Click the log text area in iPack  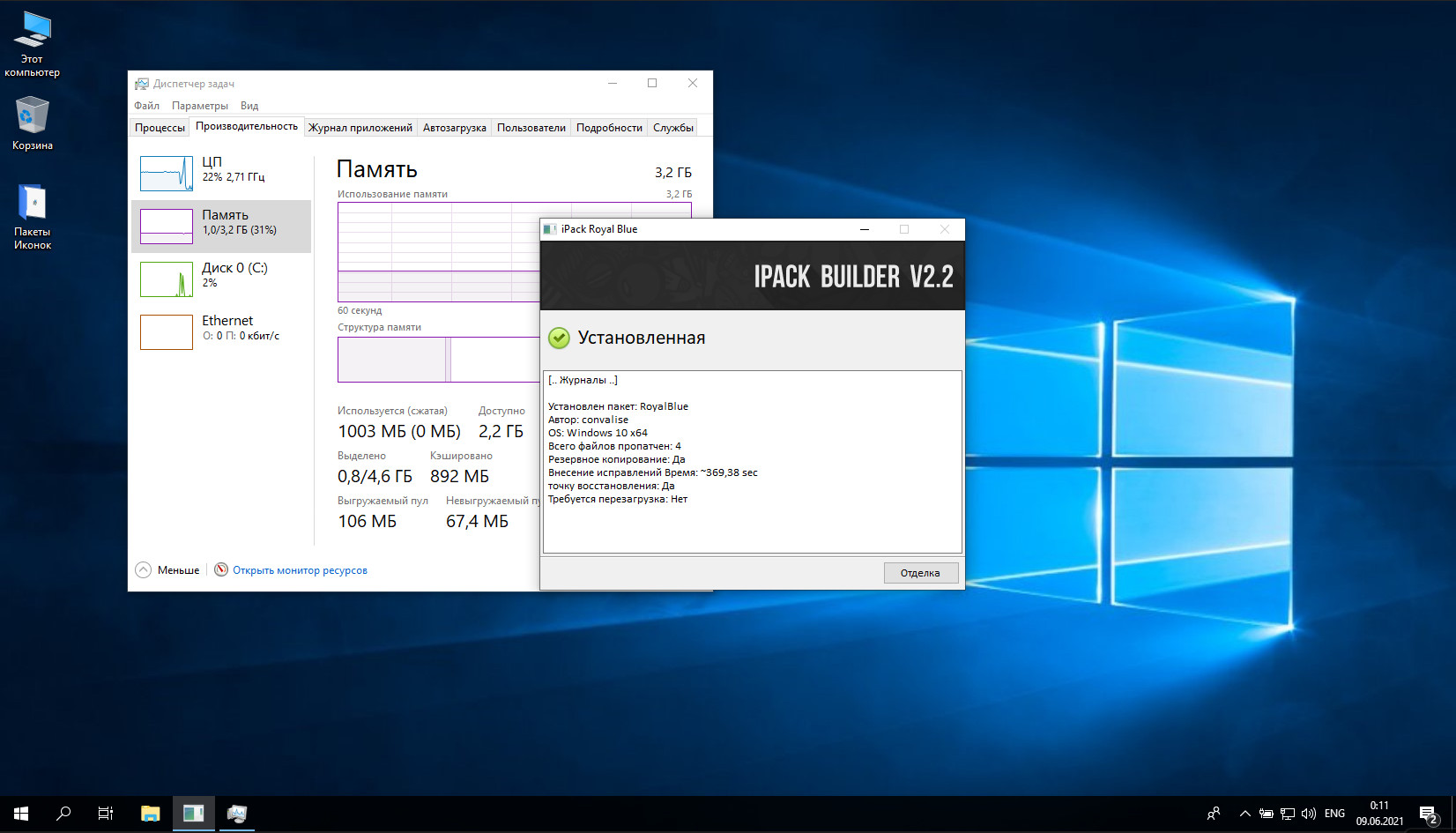pos(753,462)
